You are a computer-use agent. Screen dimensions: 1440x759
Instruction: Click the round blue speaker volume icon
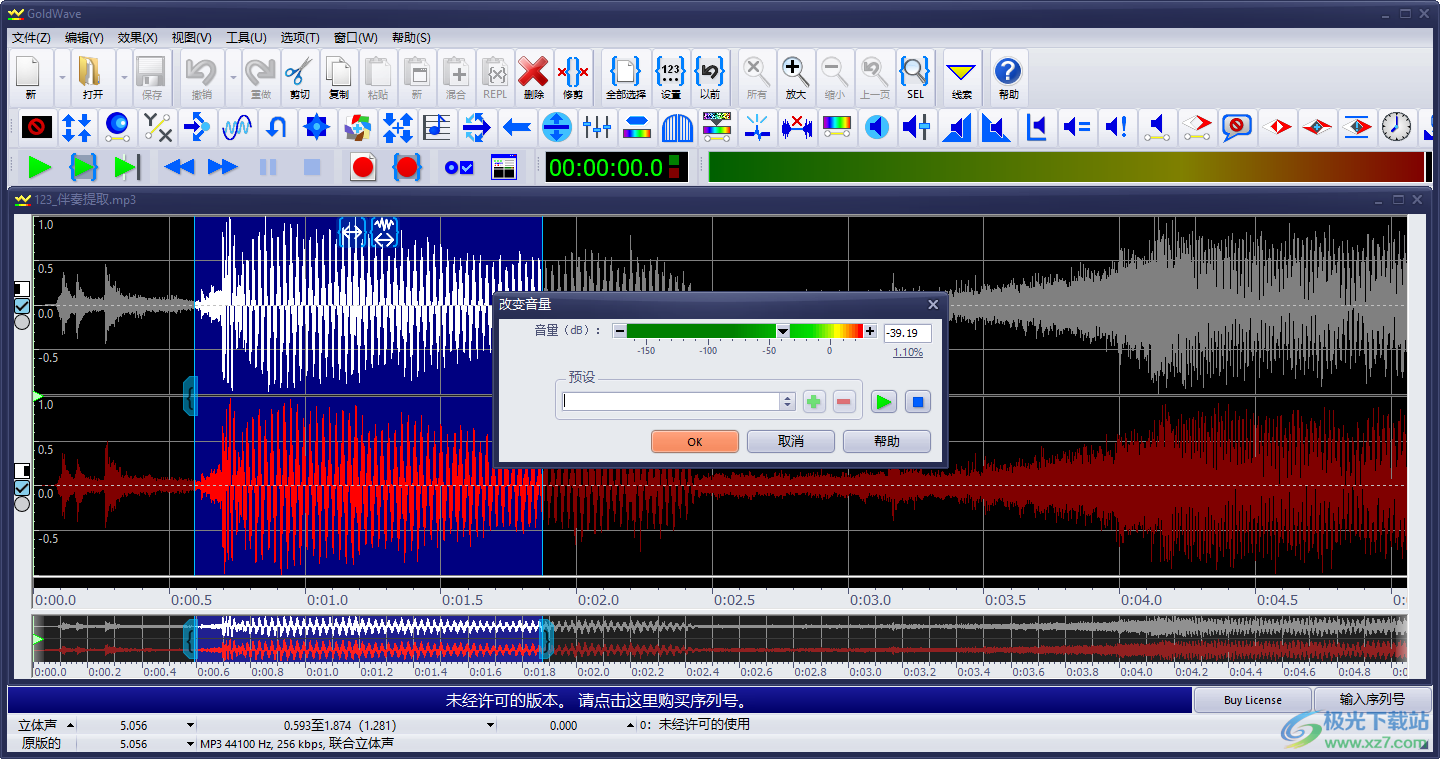point(877,127)
